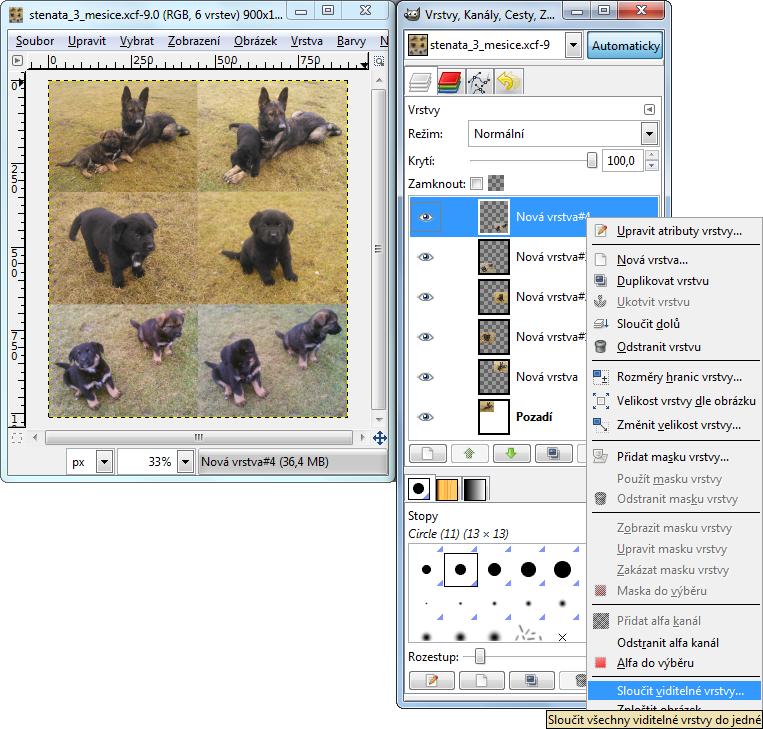Choose Sloučit viditelné vrstvy from context menu
The width and height of the screenshot is (763, 729).
tap(674, 691)
